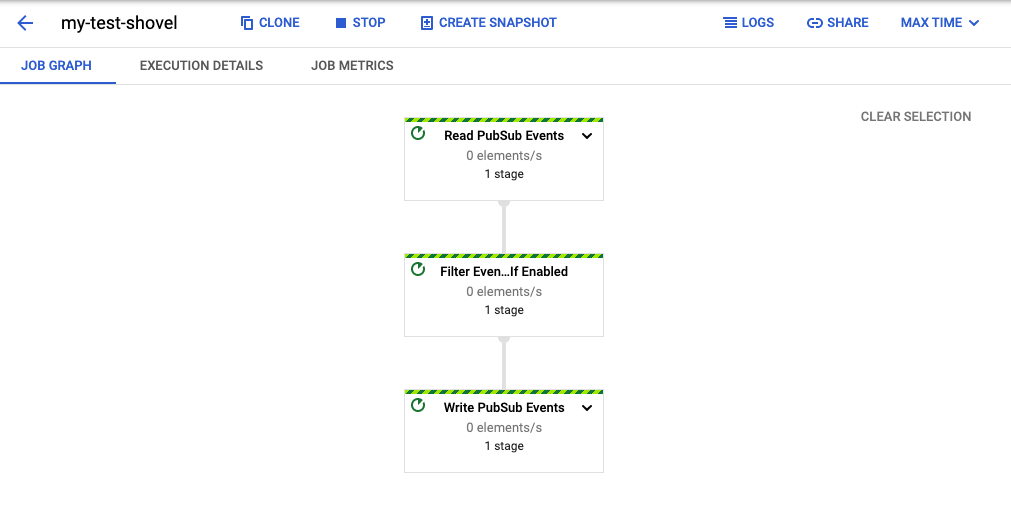
Task: Click running status icon on Filter Events step
Action: [x=418, y=270]
